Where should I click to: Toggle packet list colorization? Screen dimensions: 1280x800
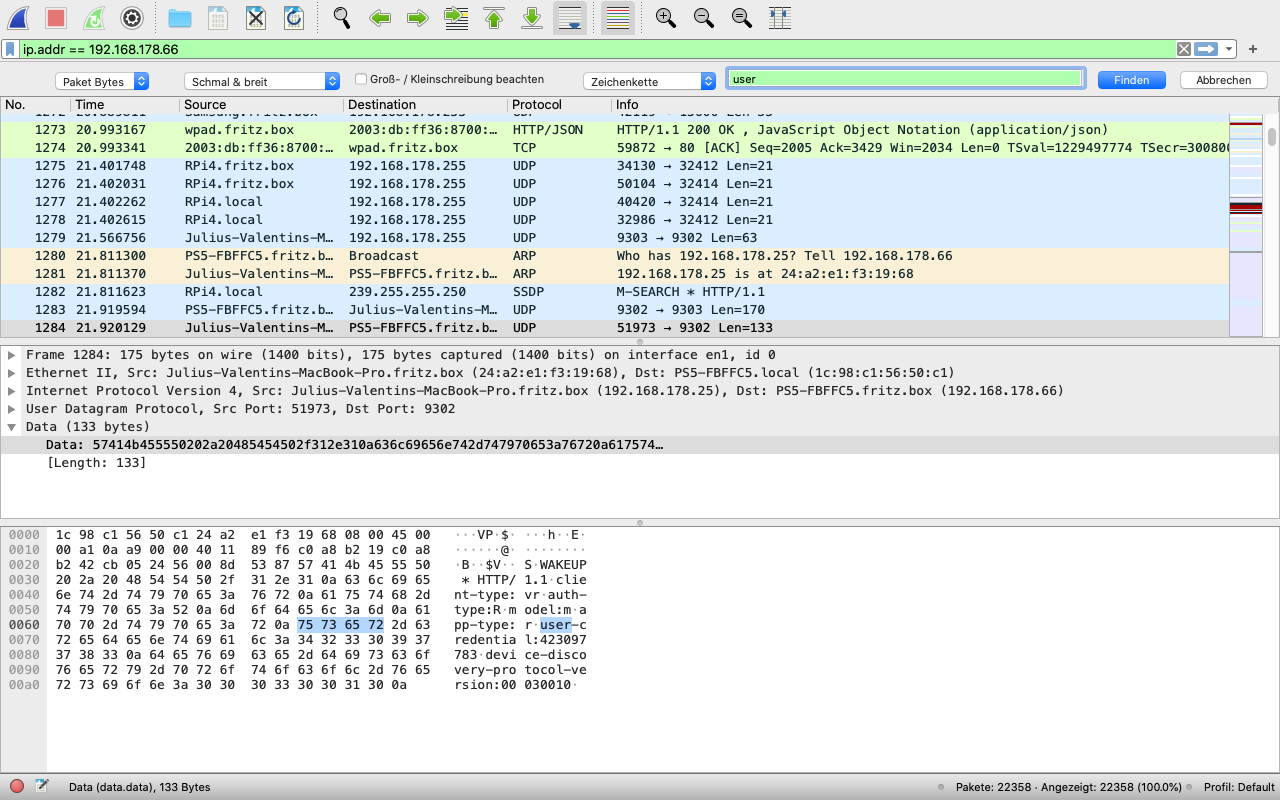click(x=618, y=18)
